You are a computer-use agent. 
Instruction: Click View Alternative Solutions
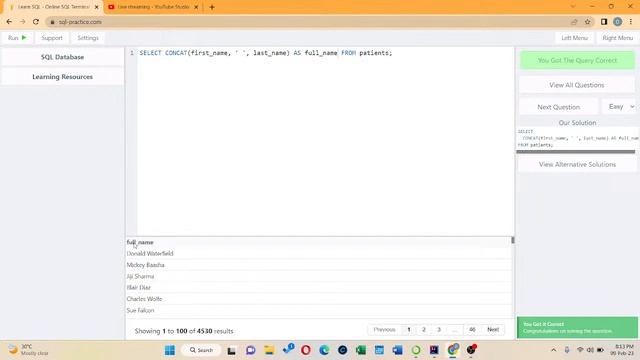coord(577,164)
